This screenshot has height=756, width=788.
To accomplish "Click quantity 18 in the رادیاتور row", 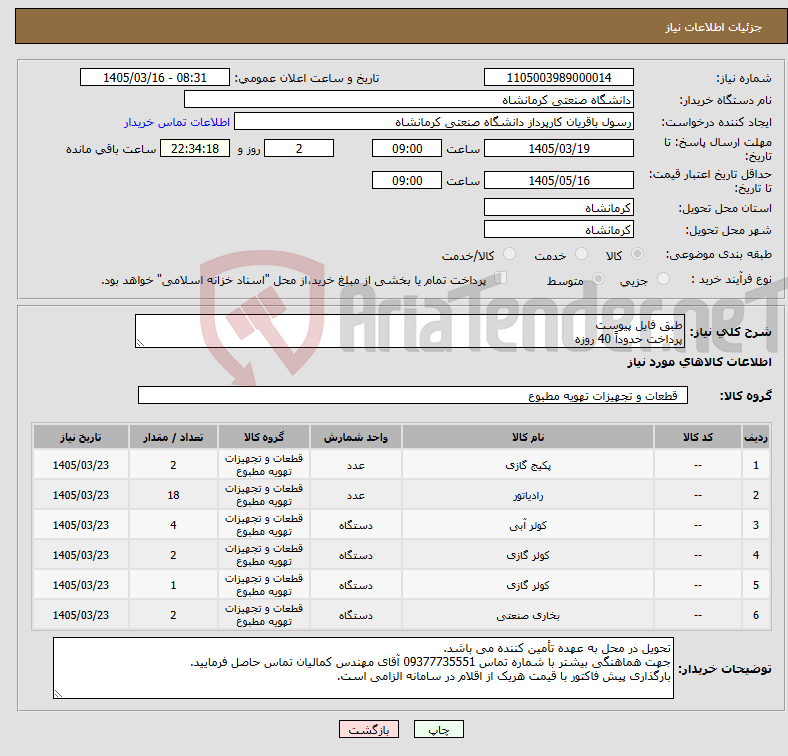I will click(173, 495).
